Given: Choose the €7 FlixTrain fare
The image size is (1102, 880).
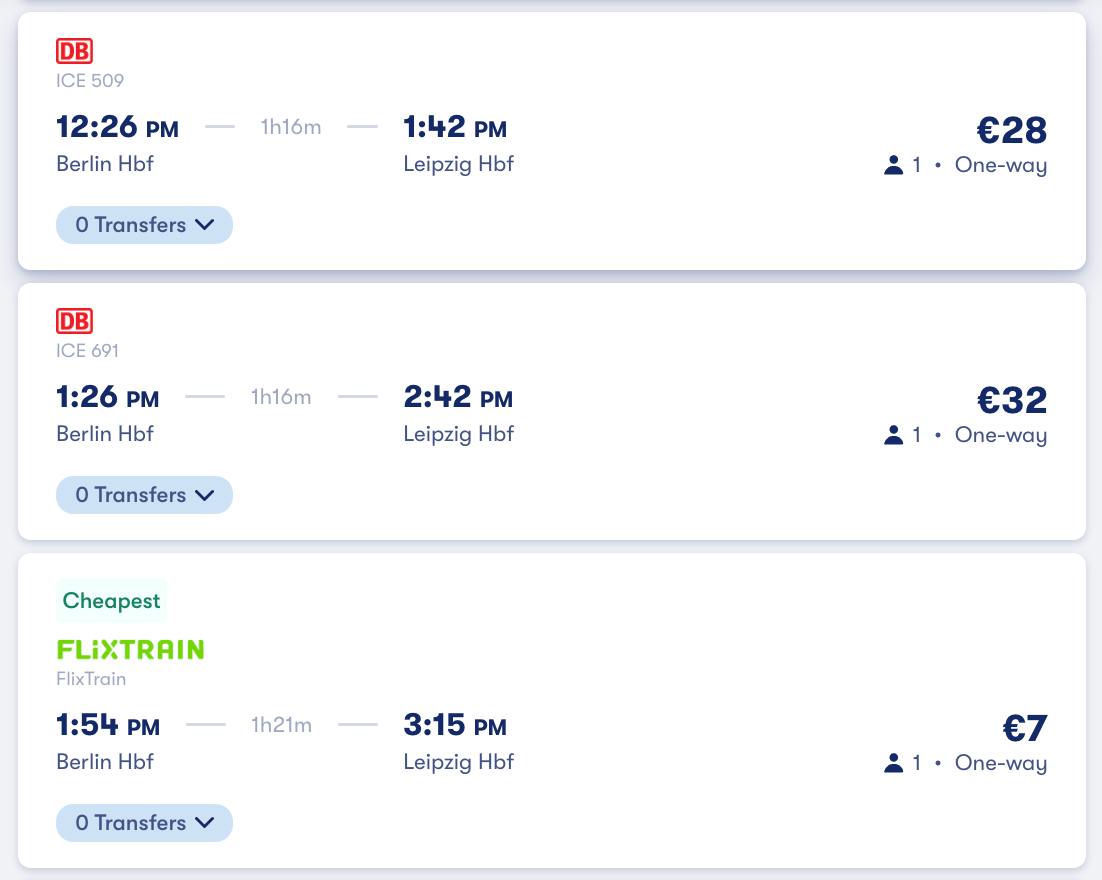Looking at the screenshot, I should [x=1025, y=728].
